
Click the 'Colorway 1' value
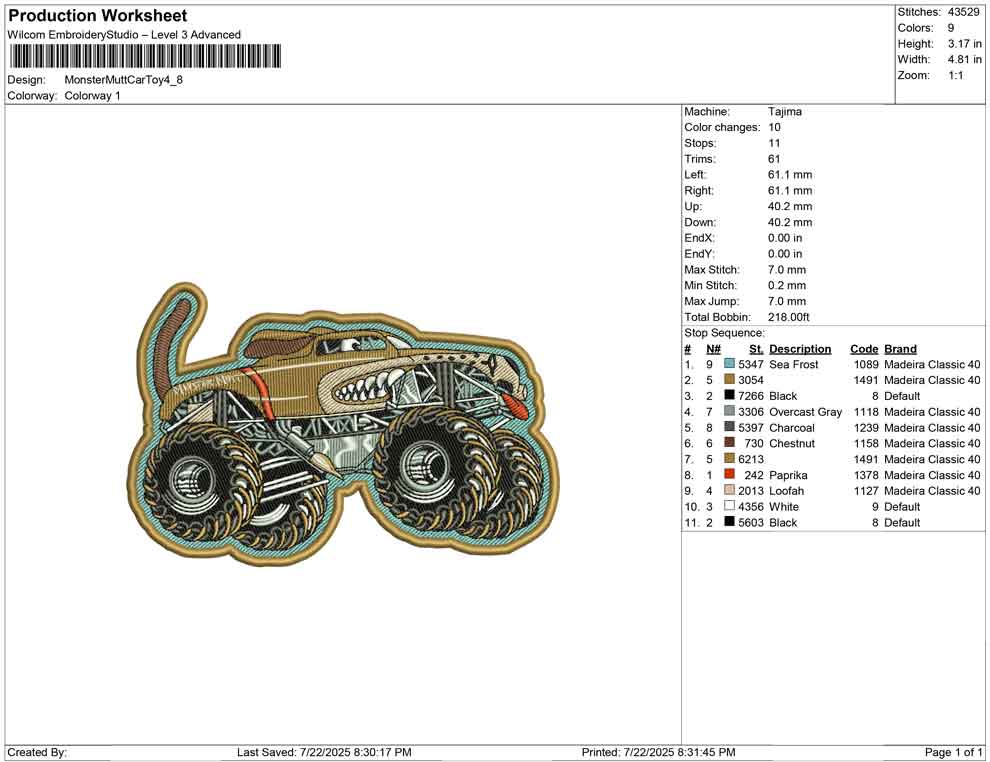[x=92, y=96]
